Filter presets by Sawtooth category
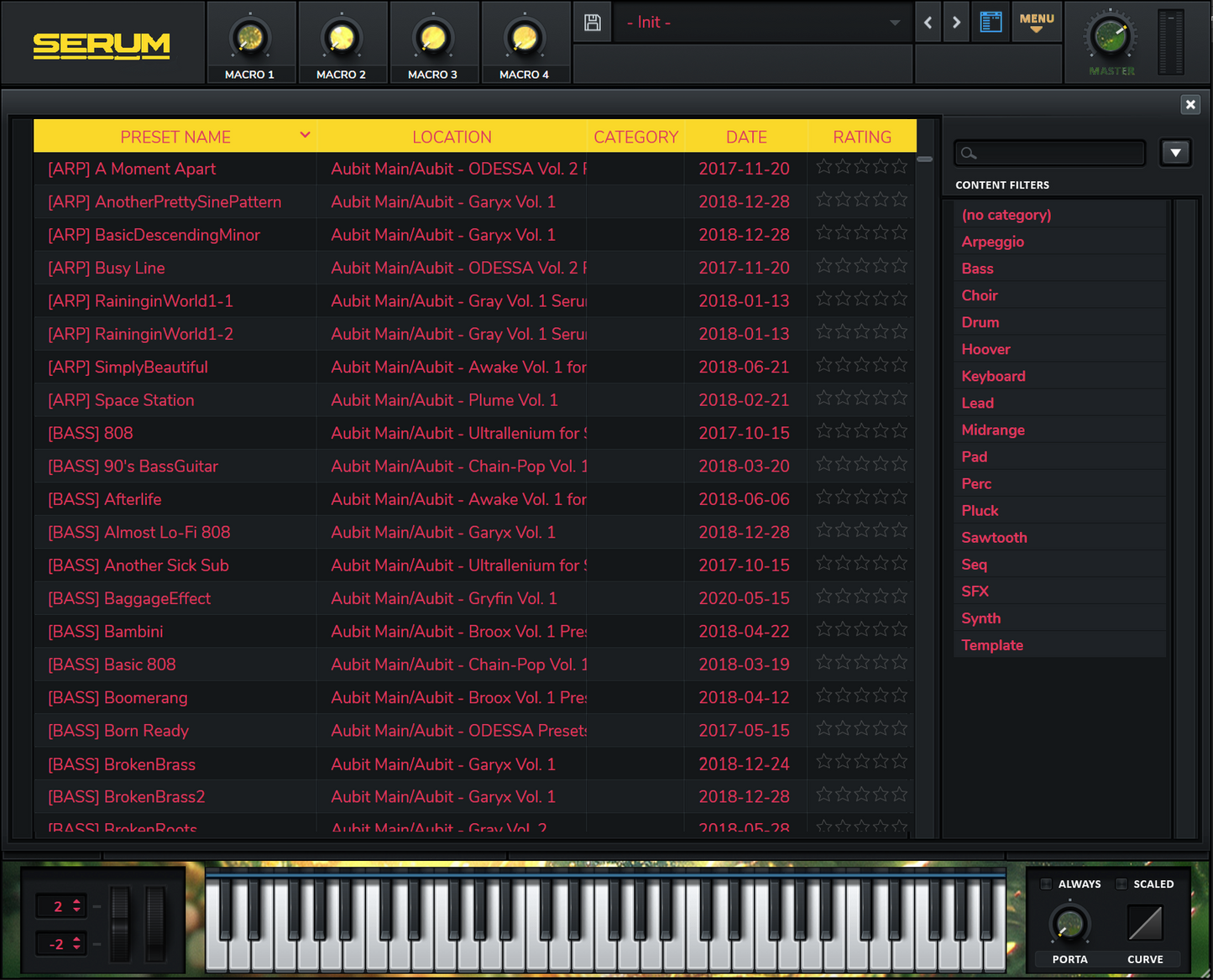The height and width of the screenshot is (980, 1213). (1059, 537)
